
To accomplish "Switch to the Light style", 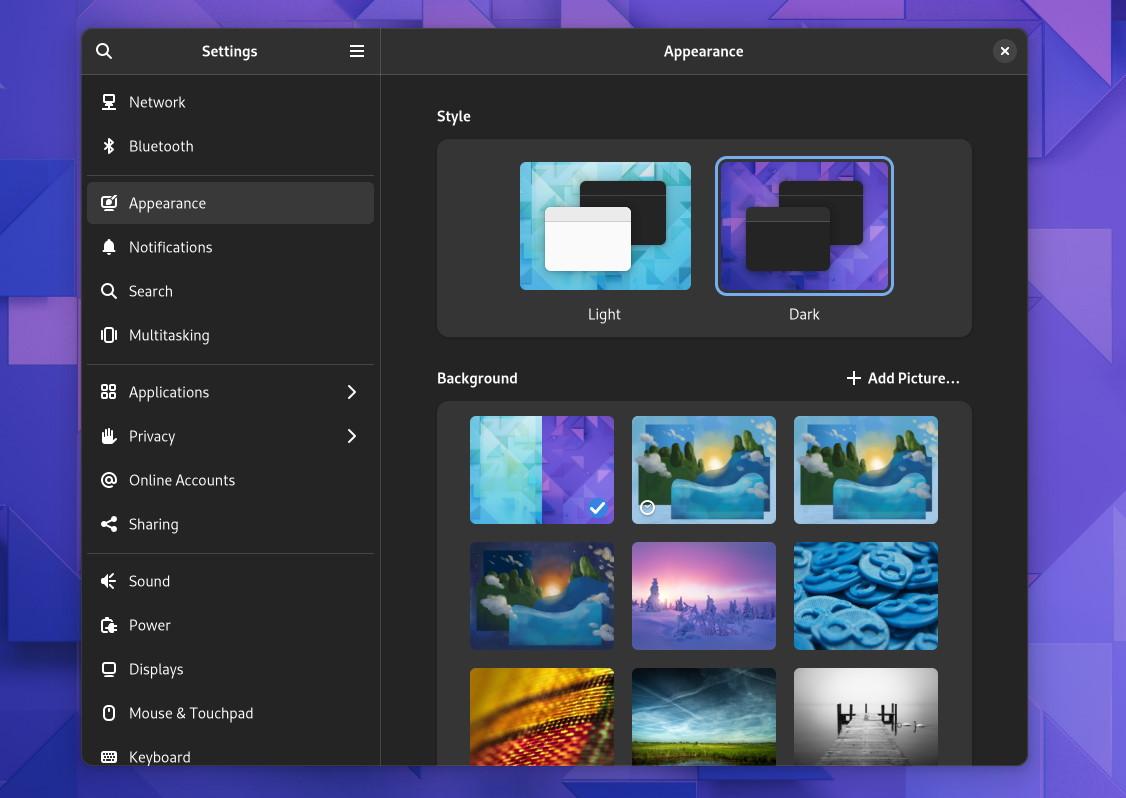I will click(x=604, y=225).
